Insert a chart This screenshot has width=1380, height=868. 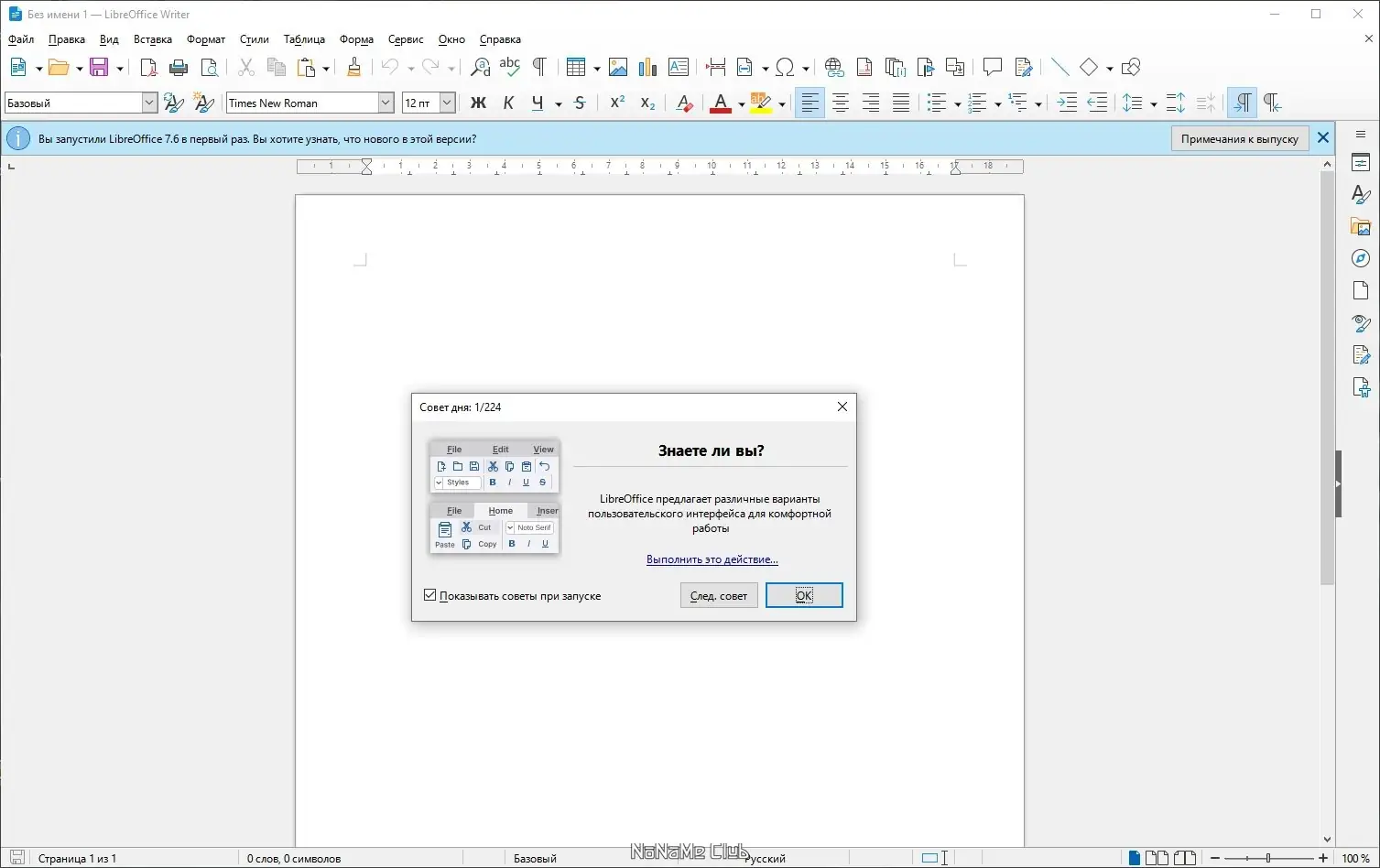coord(648,67)
